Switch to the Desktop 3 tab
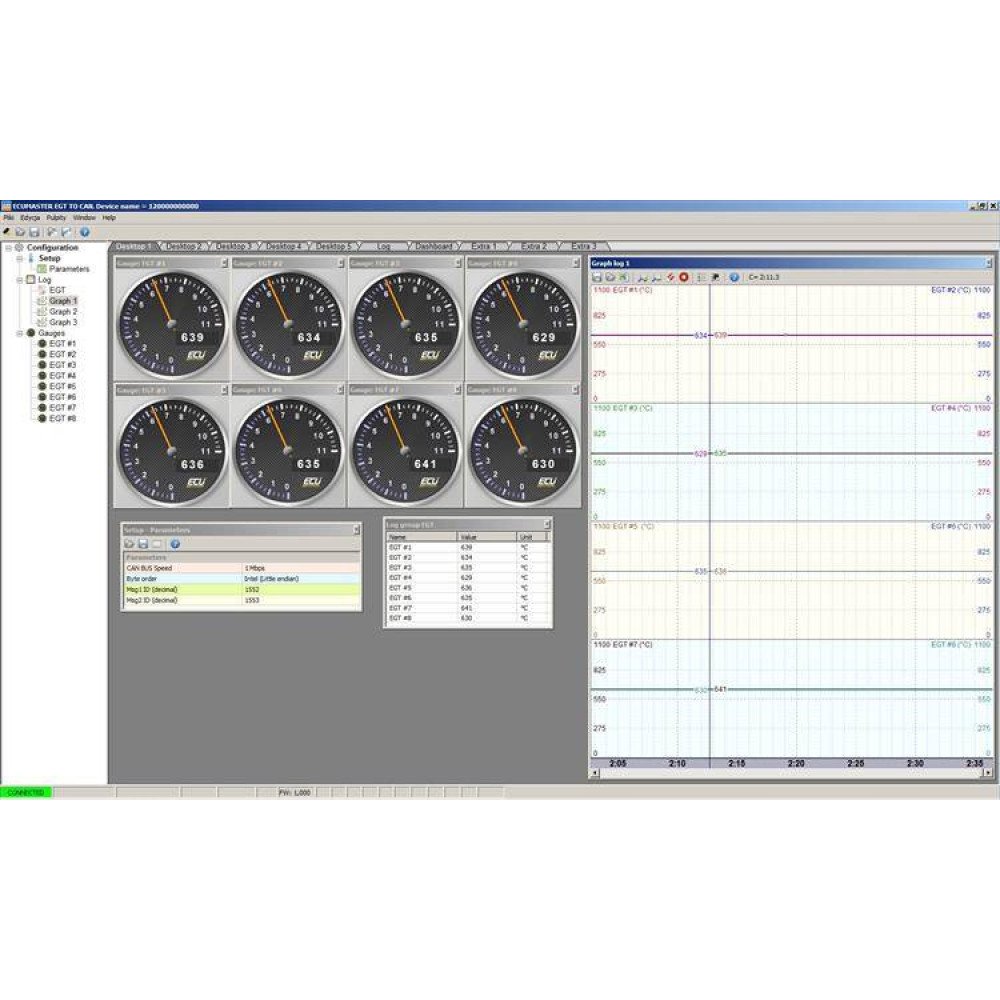Image resolution: width=1000 pixels, height=1000 pixels. (x=234, y=246)
